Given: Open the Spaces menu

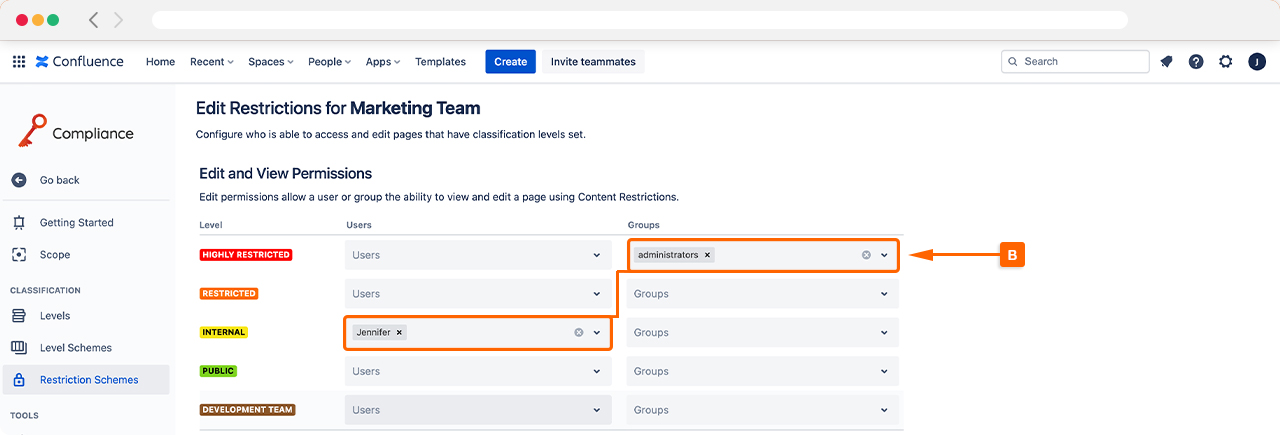Looking at the screenshot, I should [x=270, y=62].
